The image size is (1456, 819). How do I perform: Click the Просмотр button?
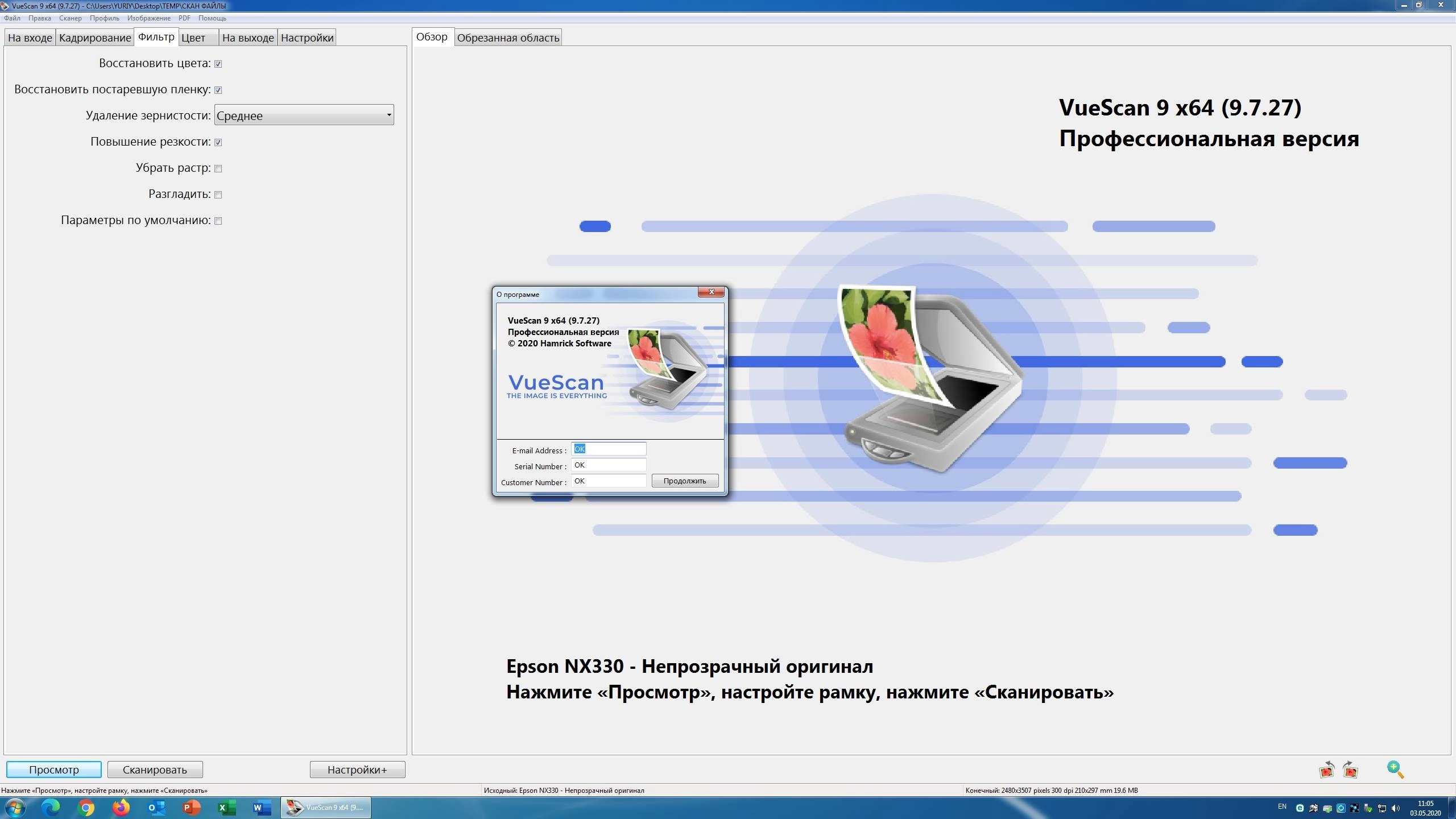pyautogui.click(x=54, y=770)
